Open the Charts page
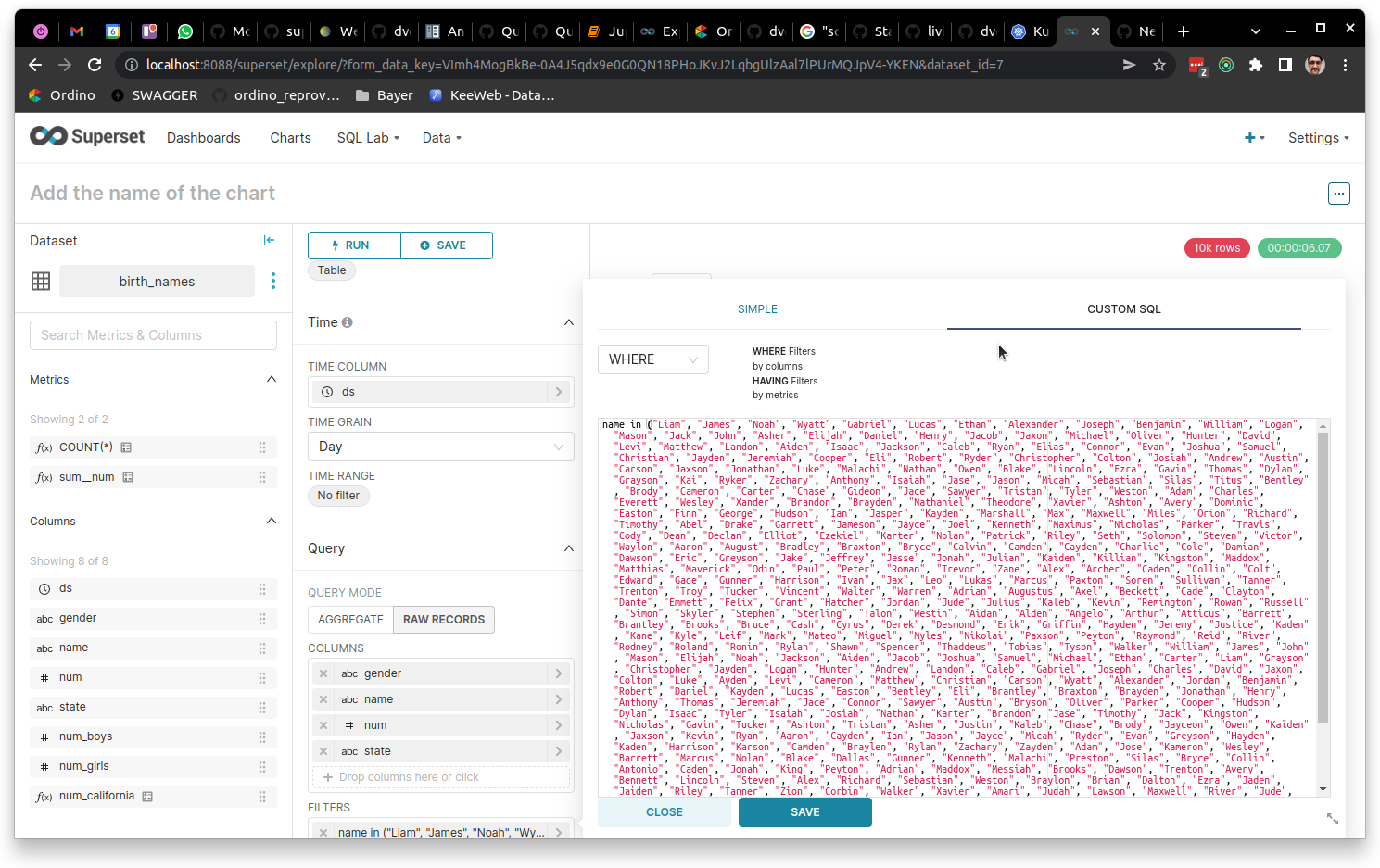The image size is (1380, 868). point(290,137)
